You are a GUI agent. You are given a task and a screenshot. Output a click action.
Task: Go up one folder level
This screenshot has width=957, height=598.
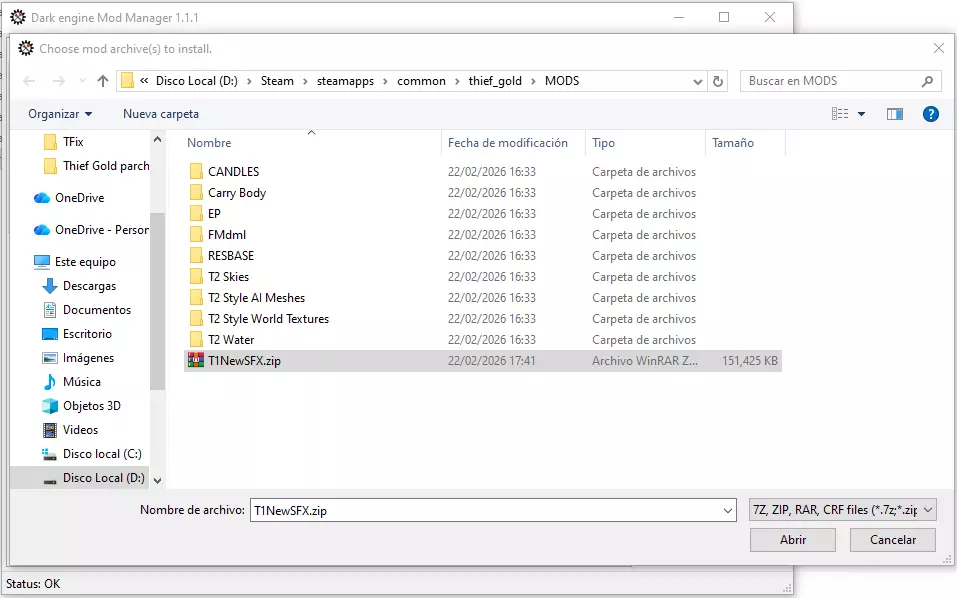point(103,81)
